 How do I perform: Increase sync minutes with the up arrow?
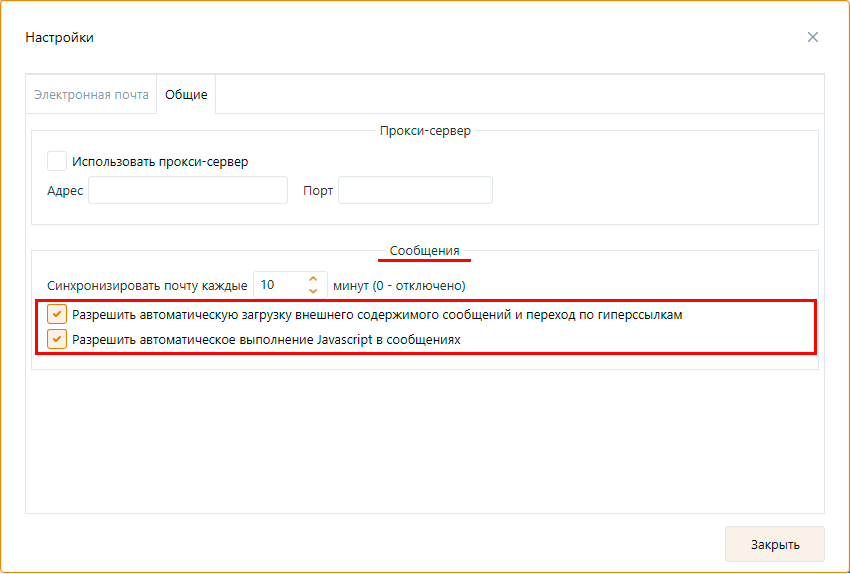tap(313, 279)
